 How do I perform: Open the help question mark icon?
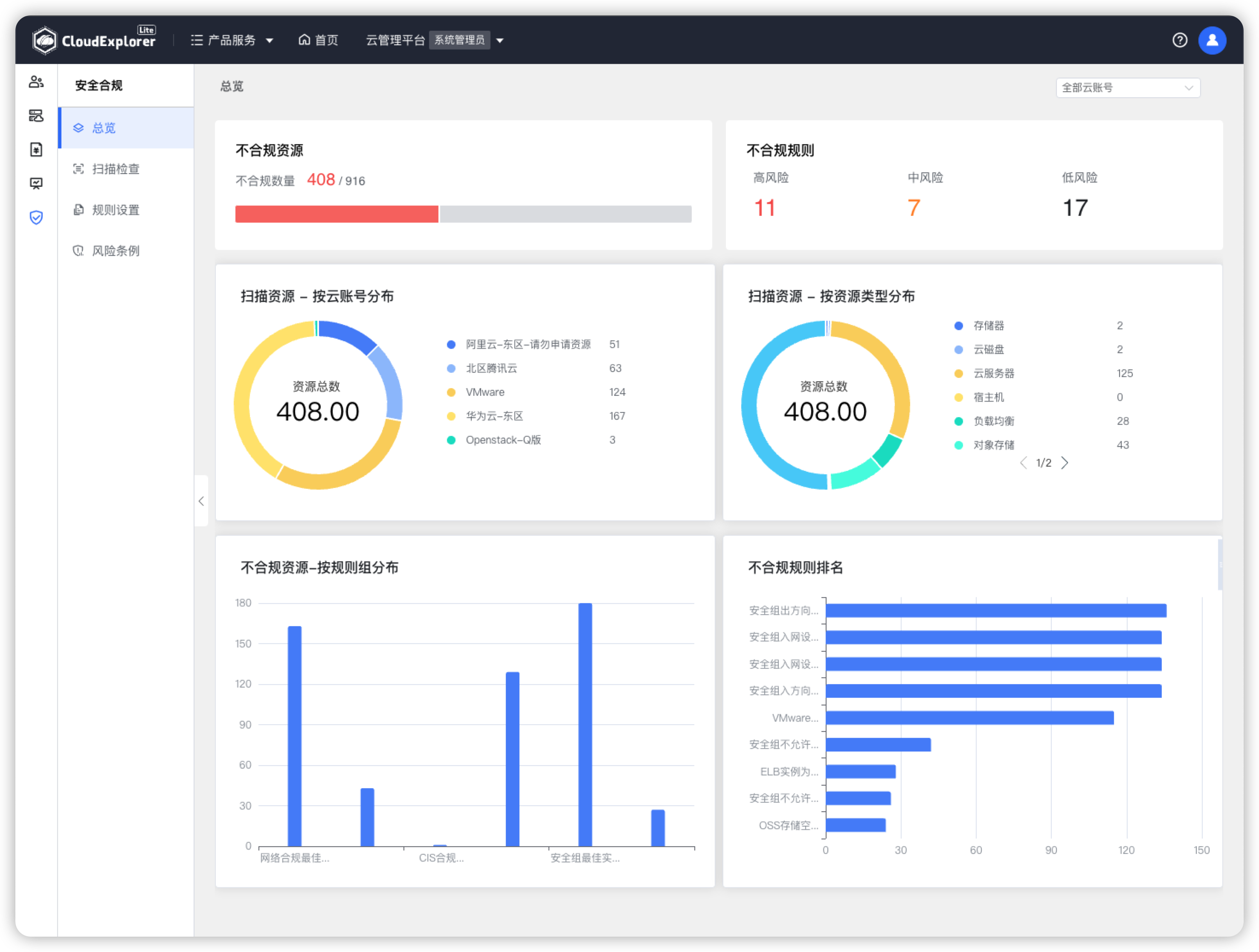(x=1181, y=40)
